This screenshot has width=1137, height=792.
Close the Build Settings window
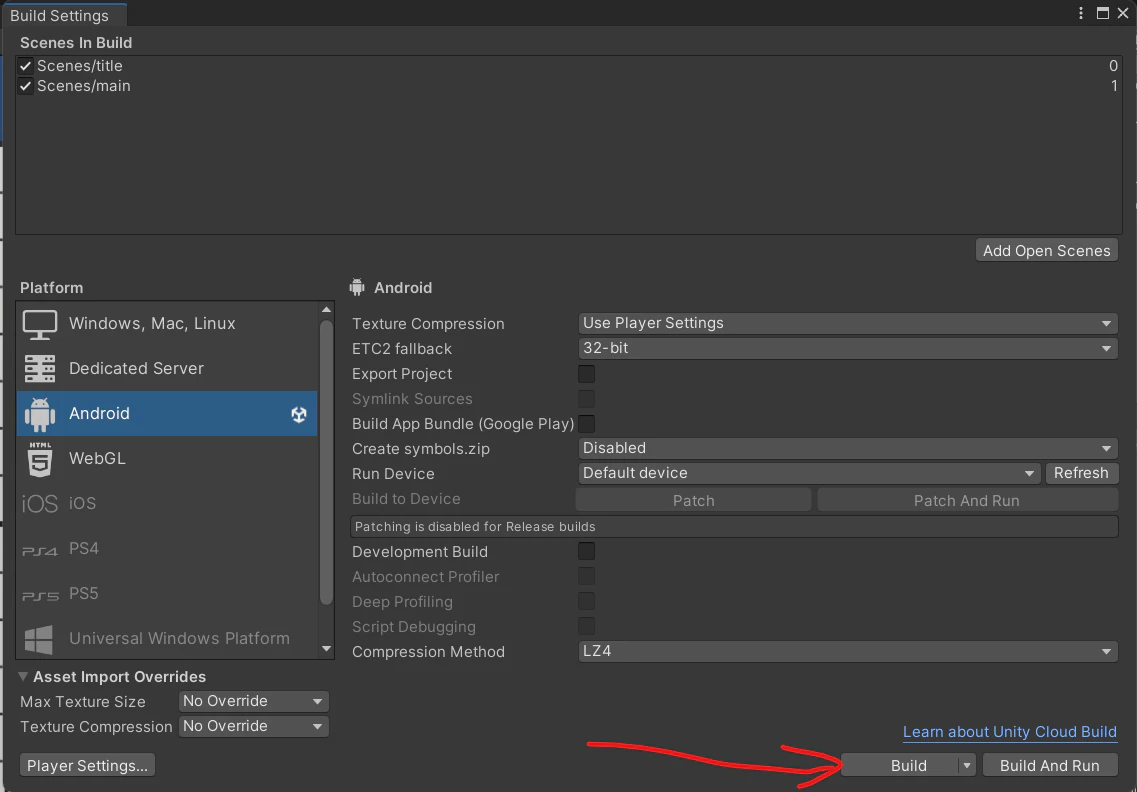(x=1123, y=13)
